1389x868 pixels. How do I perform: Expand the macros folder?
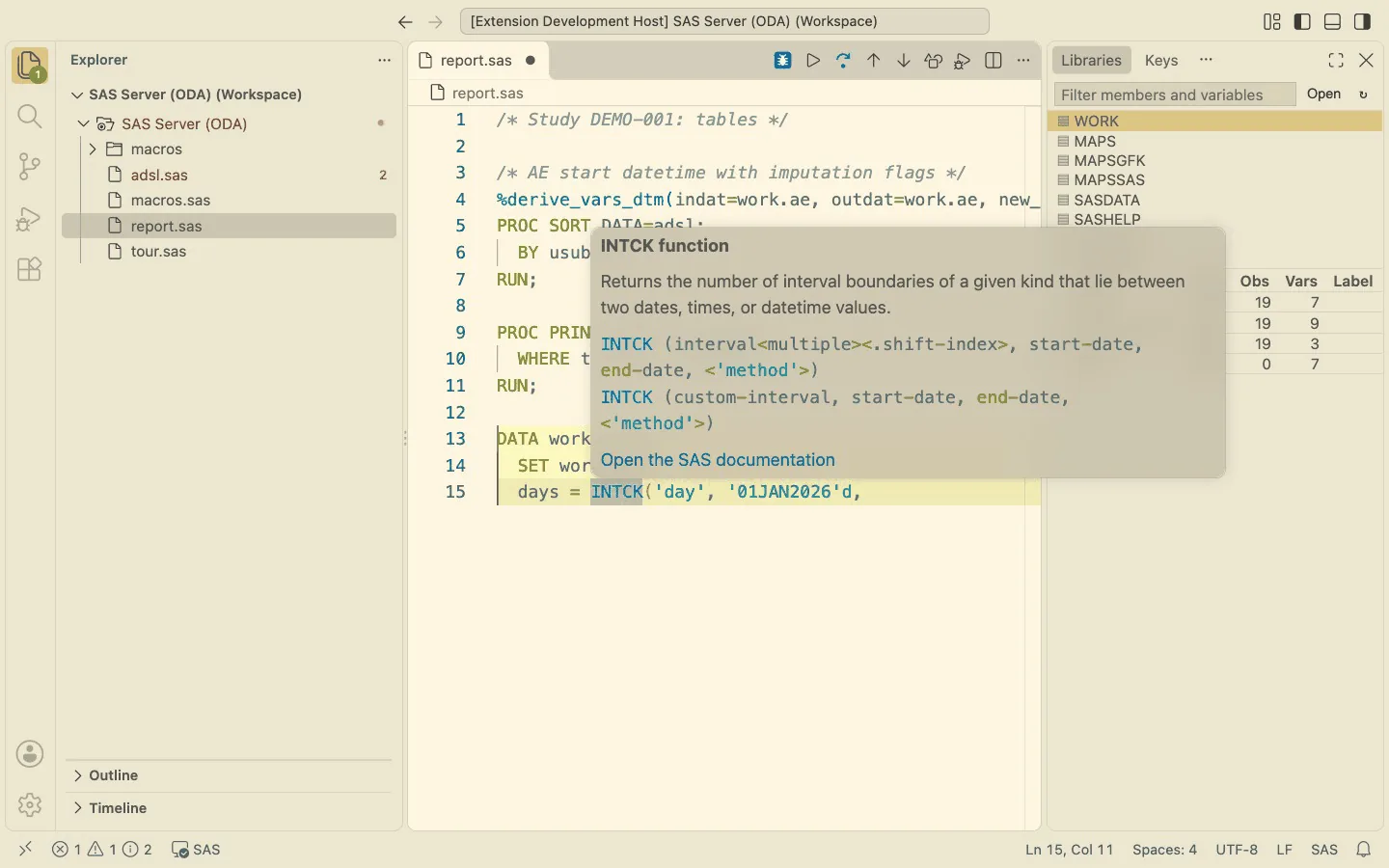(93, 149)
